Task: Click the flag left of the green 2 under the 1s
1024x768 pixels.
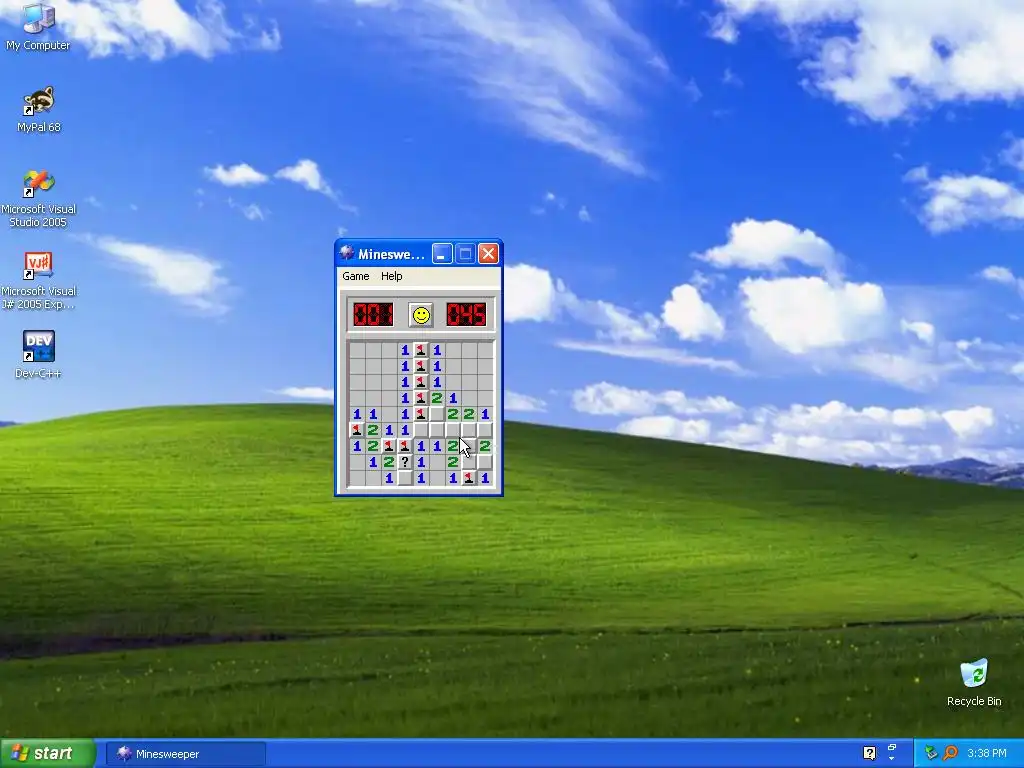Action: (x=421, y=398)
